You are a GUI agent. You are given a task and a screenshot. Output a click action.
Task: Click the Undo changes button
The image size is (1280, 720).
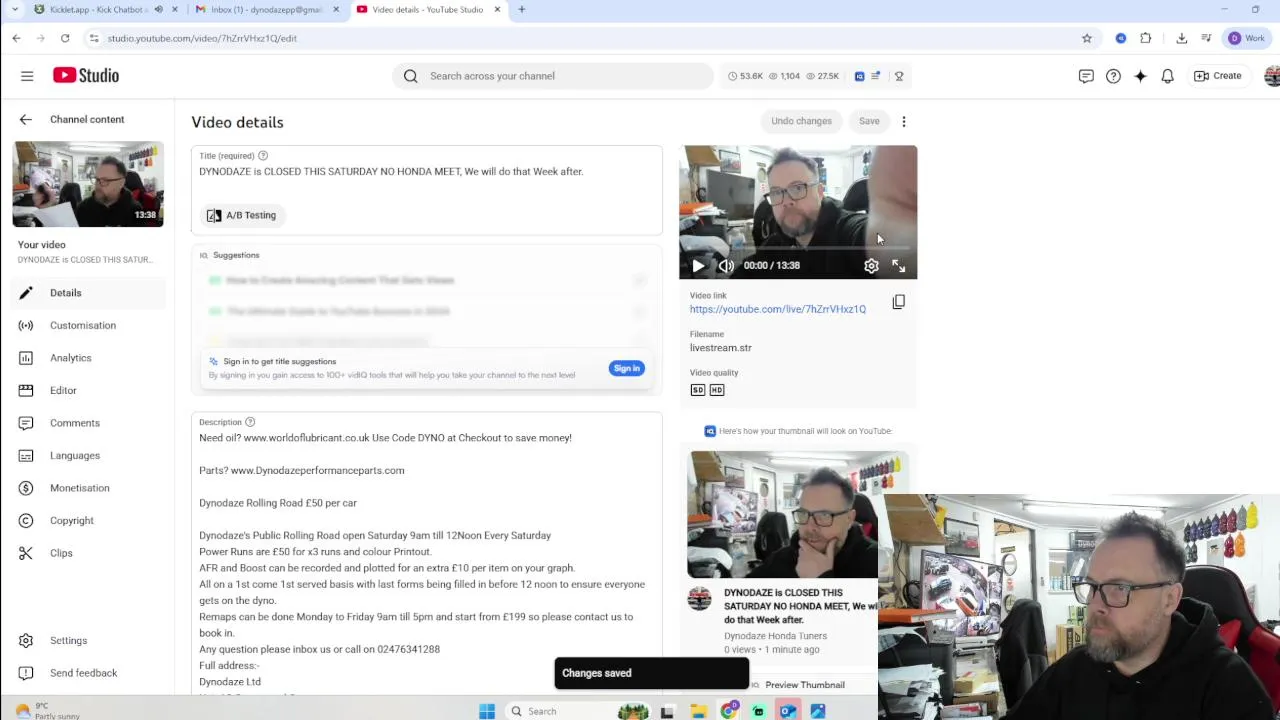801,121
